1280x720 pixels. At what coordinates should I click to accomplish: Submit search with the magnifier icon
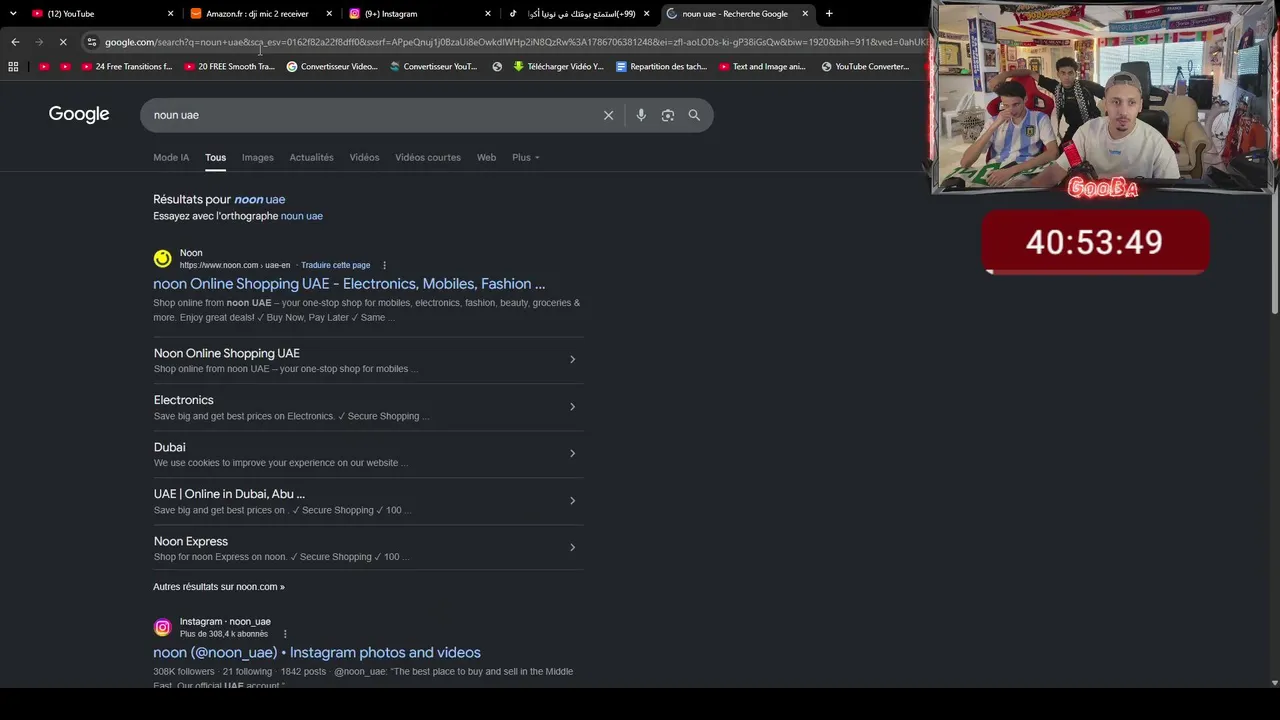tap(694, 115)
